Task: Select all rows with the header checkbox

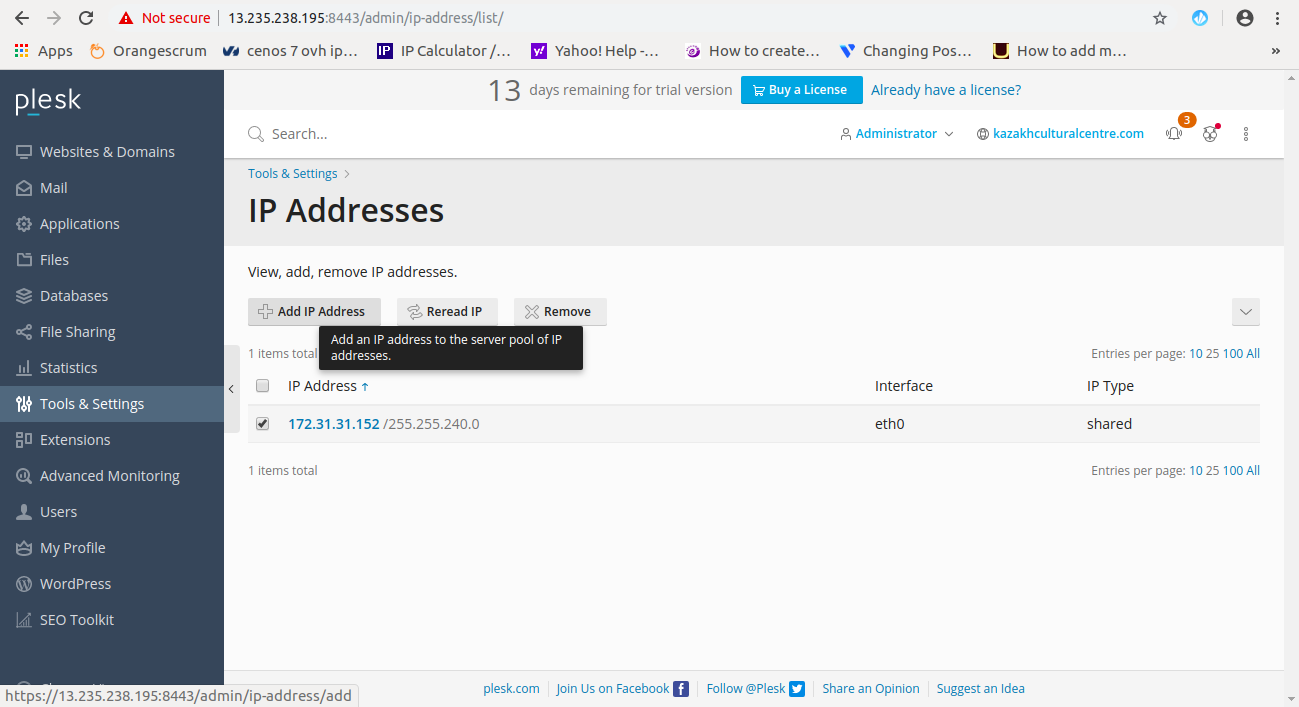Action: (x=263, y=386)
